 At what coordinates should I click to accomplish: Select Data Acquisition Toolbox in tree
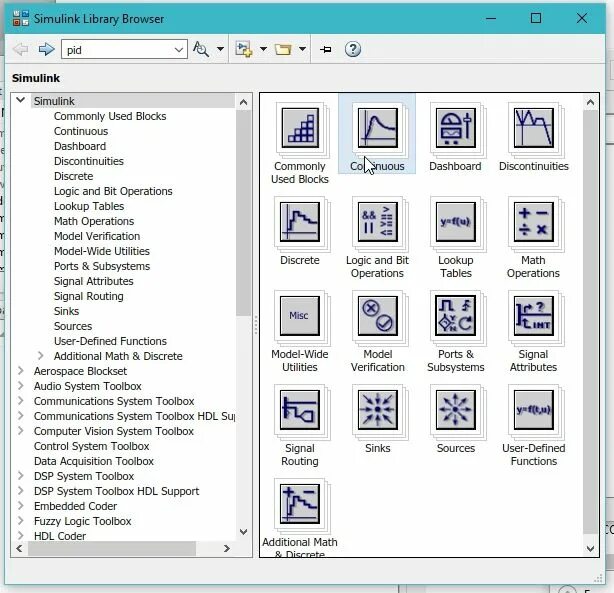(x=94, y=461)
